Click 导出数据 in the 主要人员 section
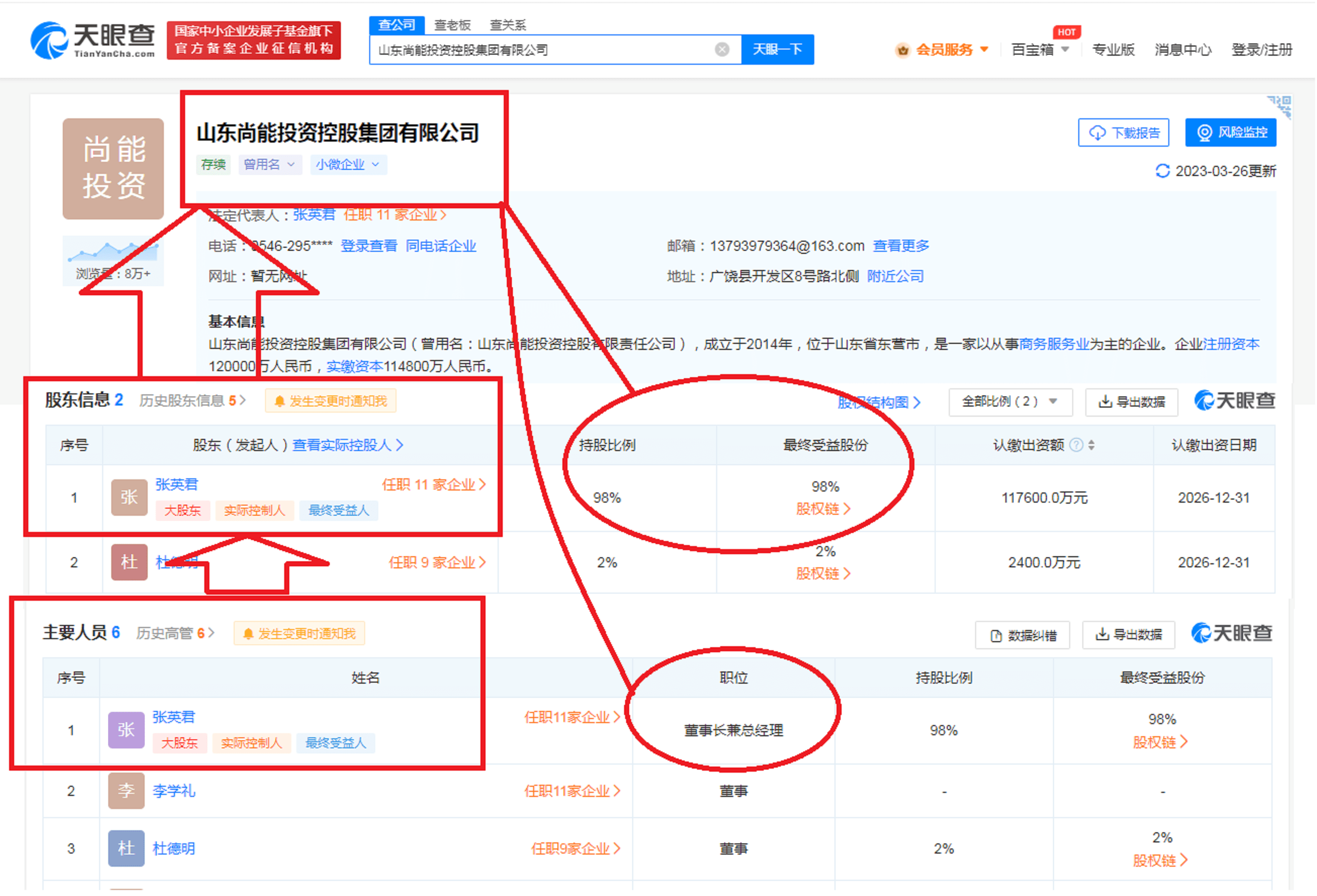The image size is (1317, 896). pyautogui.click(x=1130, y=635)
